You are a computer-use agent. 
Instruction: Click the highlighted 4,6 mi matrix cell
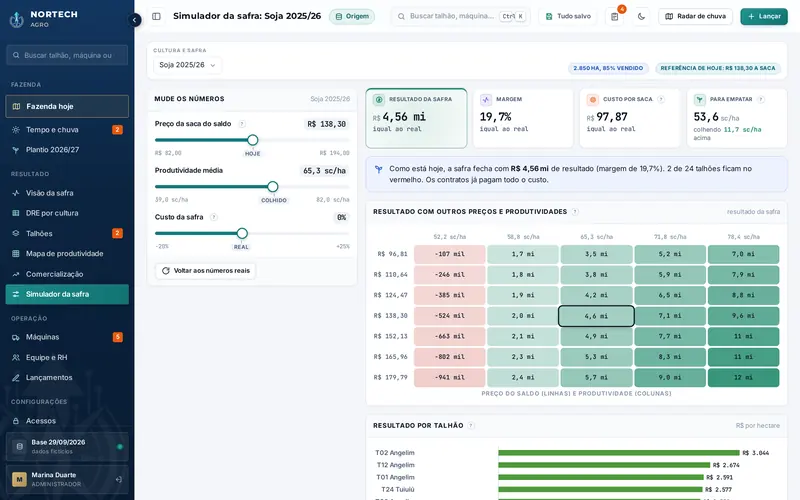[x=596, y=316]
